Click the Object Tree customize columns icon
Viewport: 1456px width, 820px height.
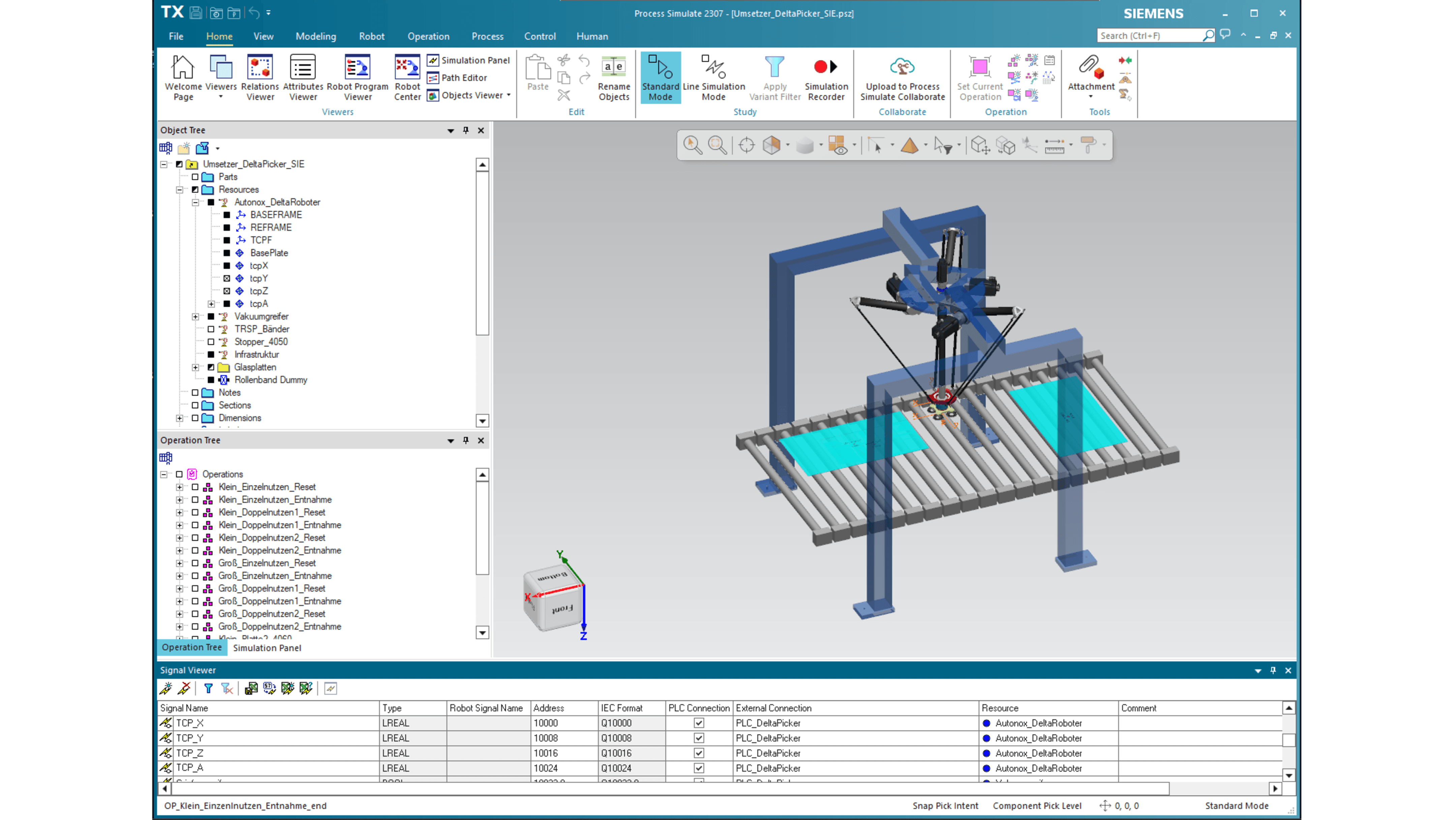(165, 148)
